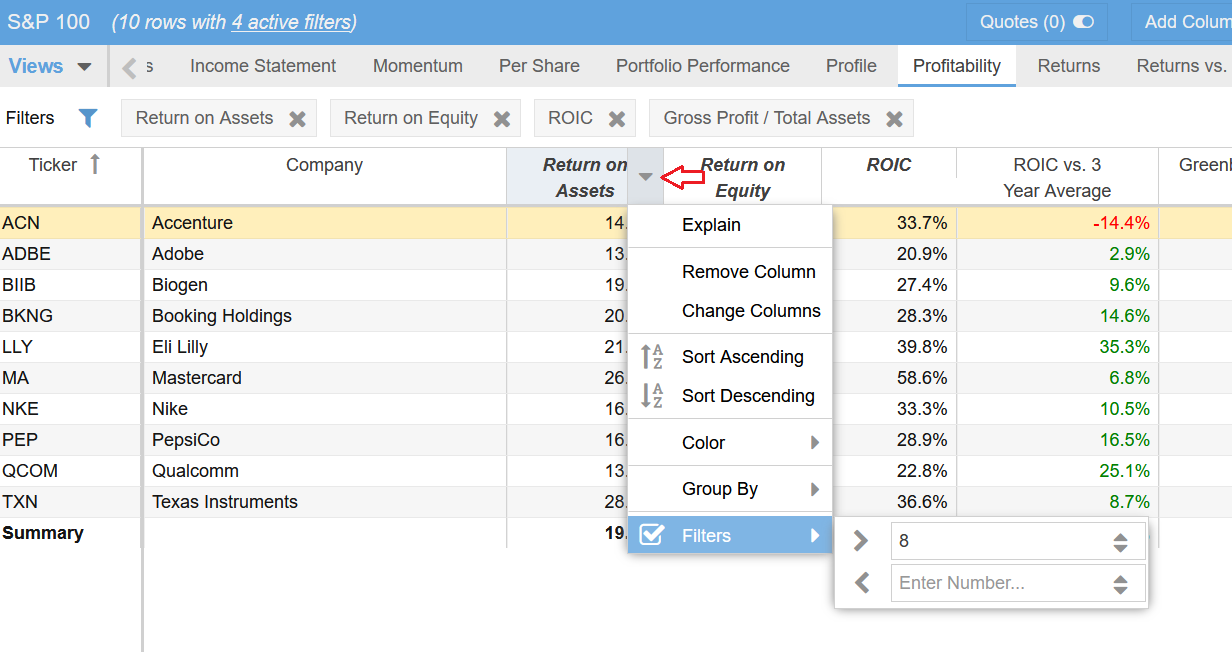
Task: Click the Nike company name
Action: click(170, 409)
